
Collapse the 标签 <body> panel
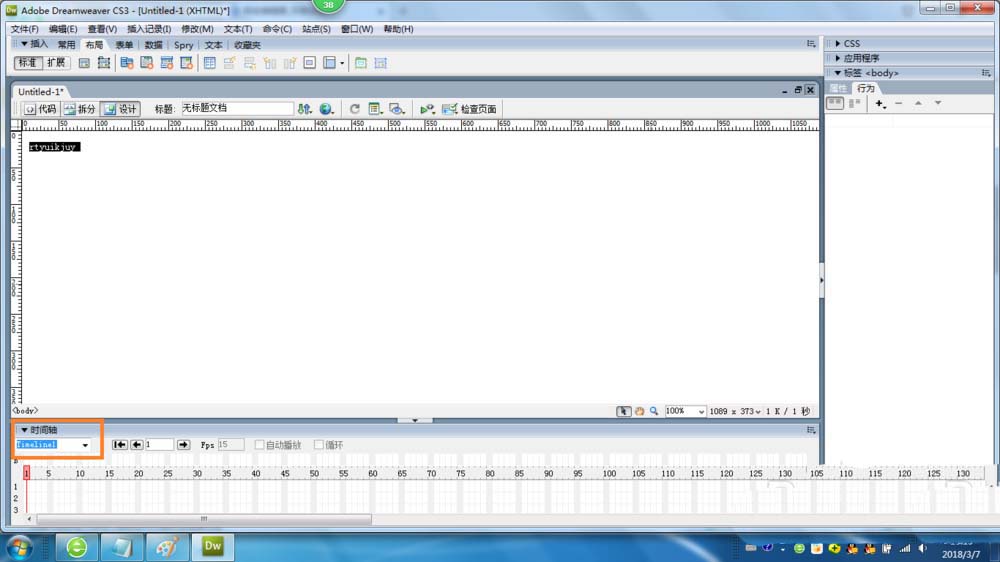(838, 73)
